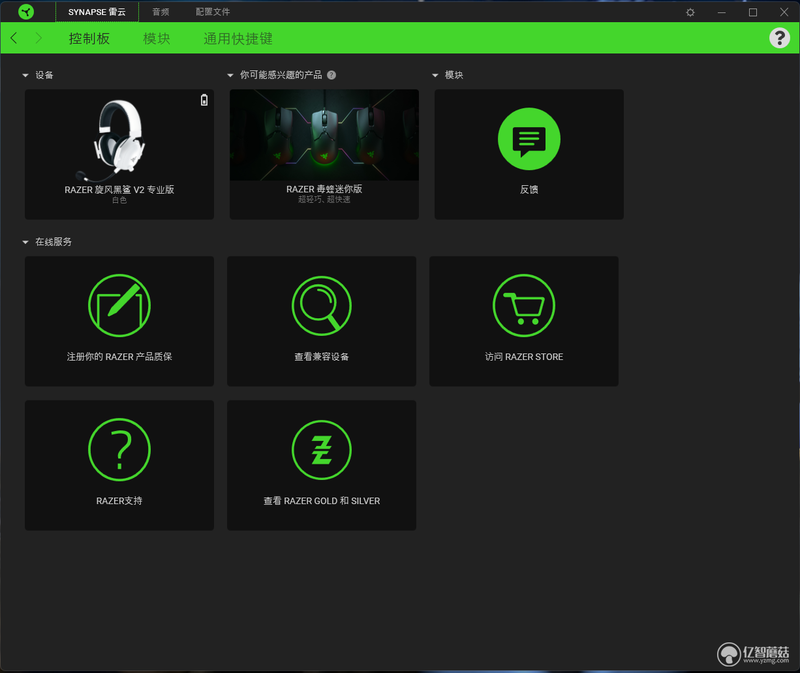Collapse the 在线服务 section

tap(26, 242)
